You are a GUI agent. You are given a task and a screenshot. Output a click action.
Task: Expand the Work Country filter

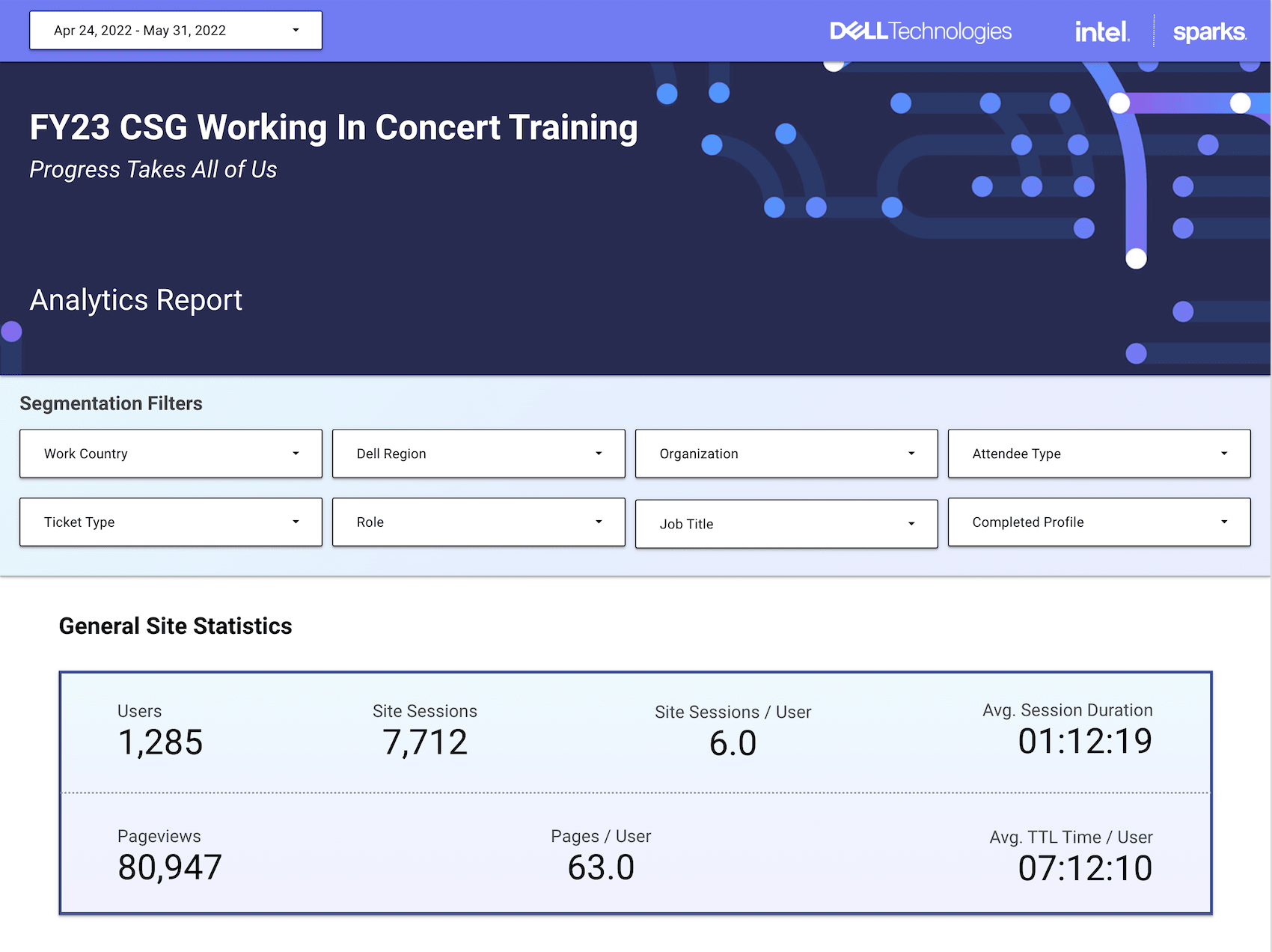pyautogui.click(x=171, y=454)
